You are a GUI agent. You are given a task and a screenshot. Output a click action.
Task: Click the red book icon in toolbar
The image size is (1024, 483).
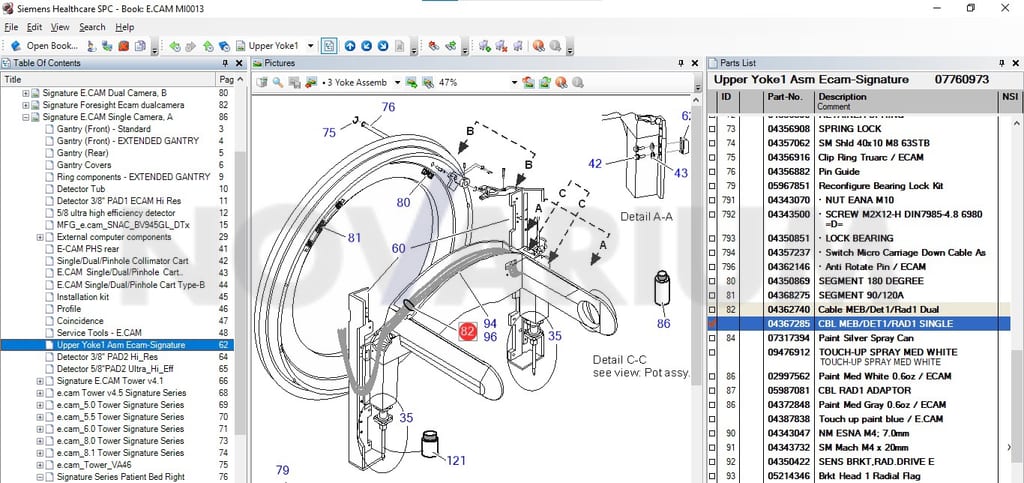click(123, 46)
